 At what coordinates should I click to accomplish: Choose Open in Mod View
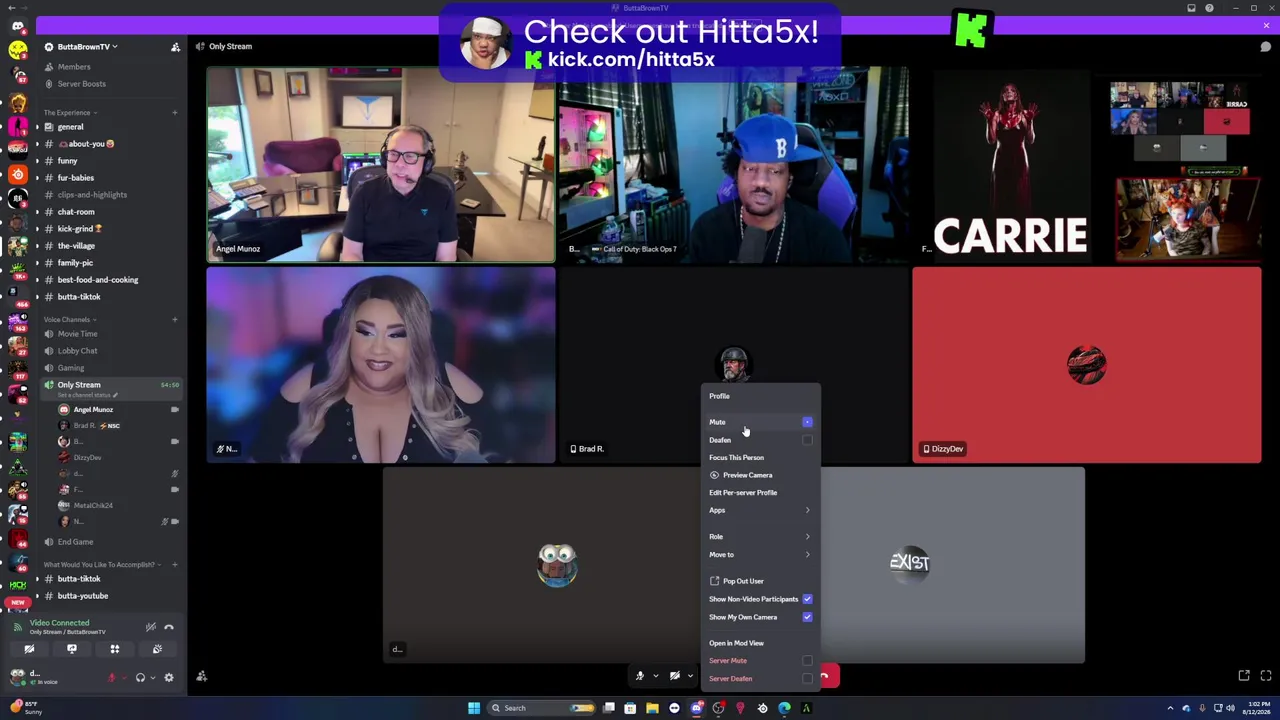pos(760,643)
